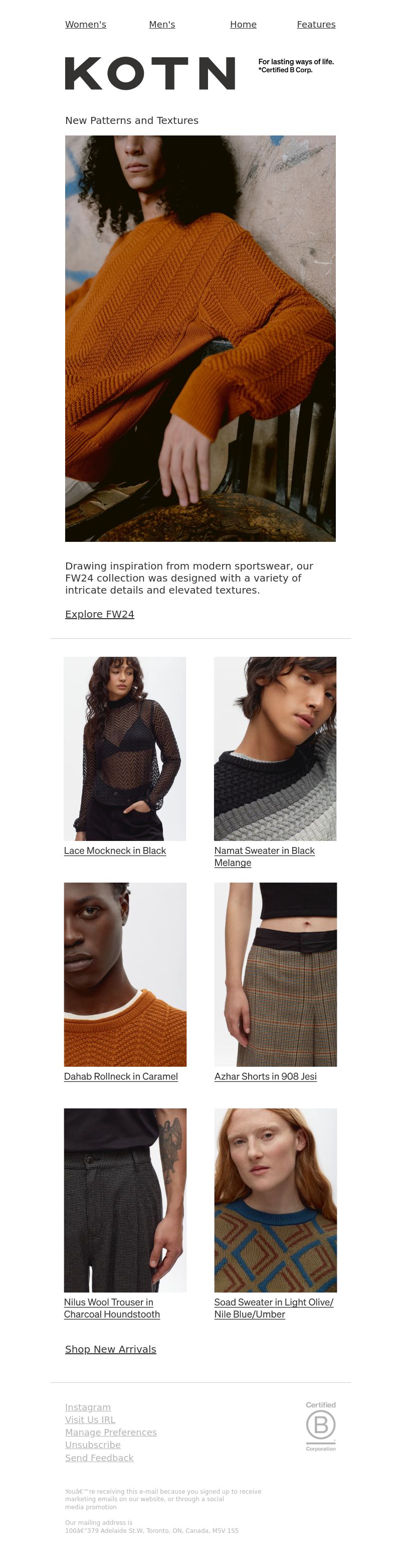Open the Features navigation link

pos(316,25)
